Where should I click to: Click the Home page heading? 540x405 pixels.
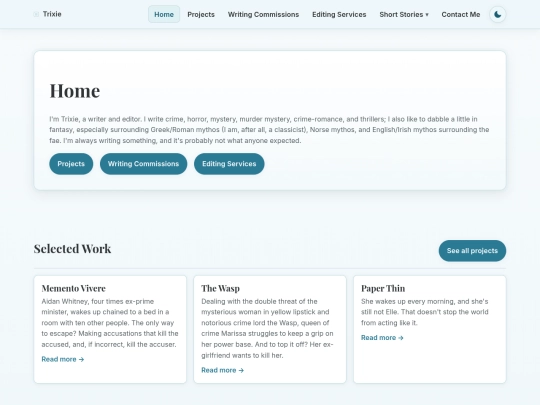[x=75, y=91]
